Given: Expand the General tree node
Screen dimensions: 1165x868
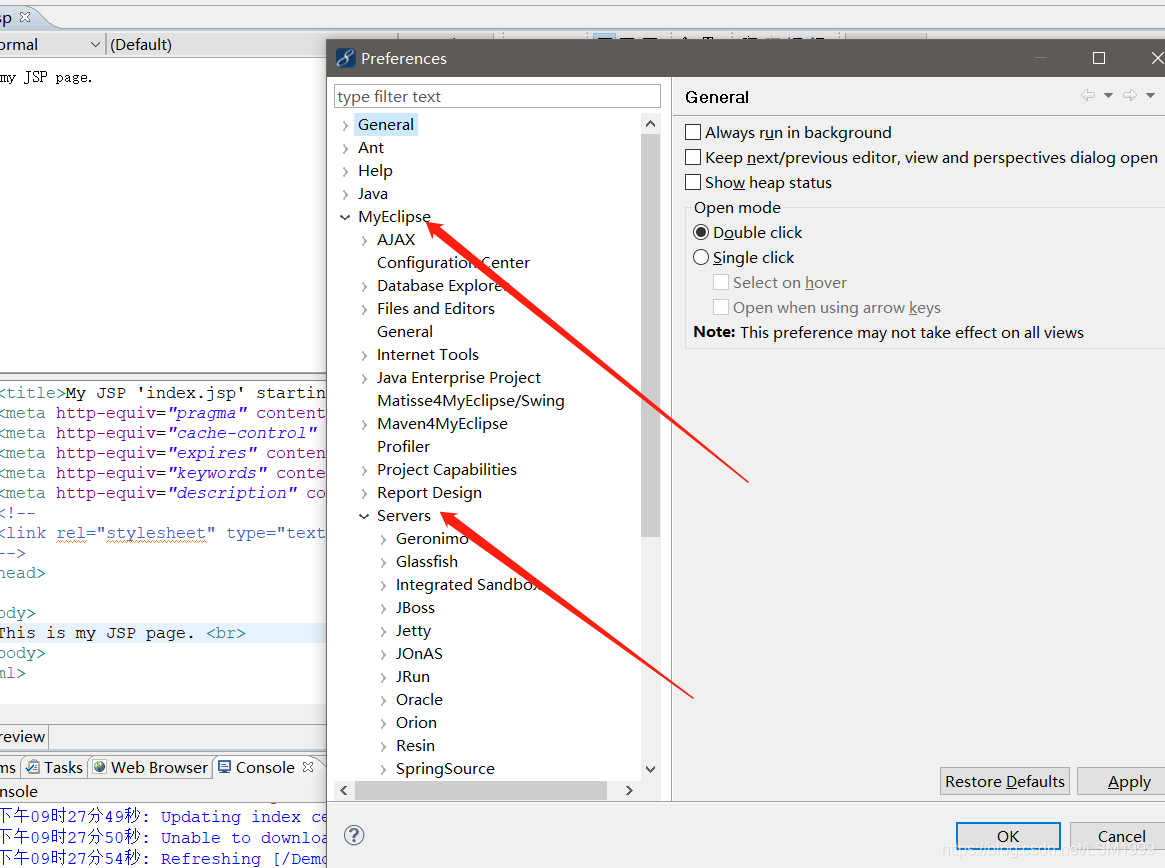Looking at the screenshot, I should [x=345, y=126].
